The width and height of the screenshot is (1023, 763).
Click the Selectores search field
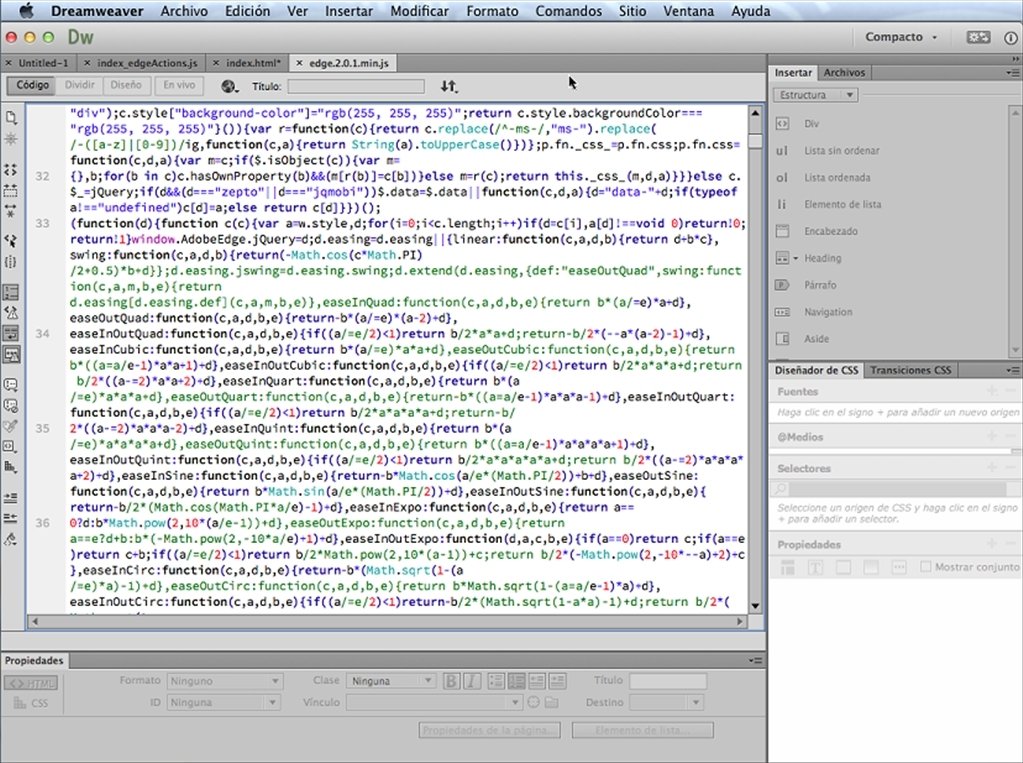coord(895,489)
